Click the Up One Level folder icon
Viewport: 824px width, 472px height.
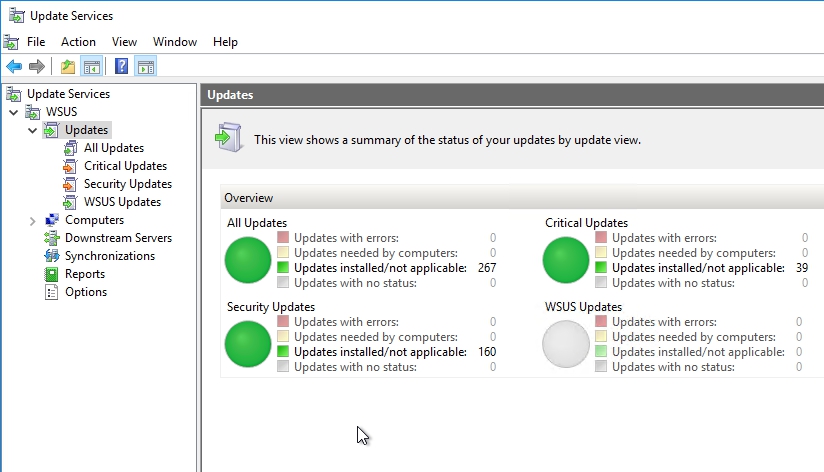67,67
